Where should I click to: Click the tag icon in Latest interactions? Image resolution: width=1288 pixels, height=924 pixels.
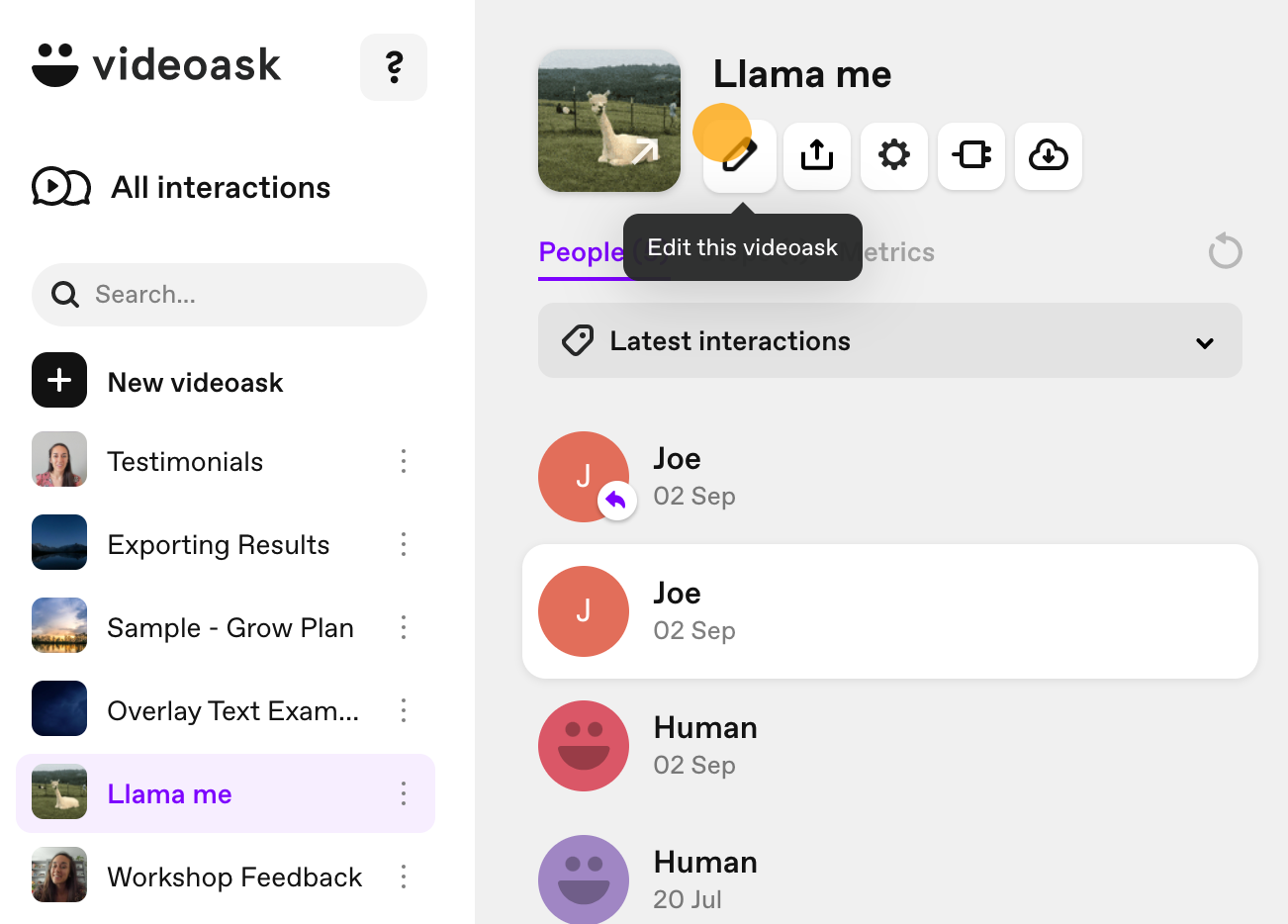coord(578,340)
